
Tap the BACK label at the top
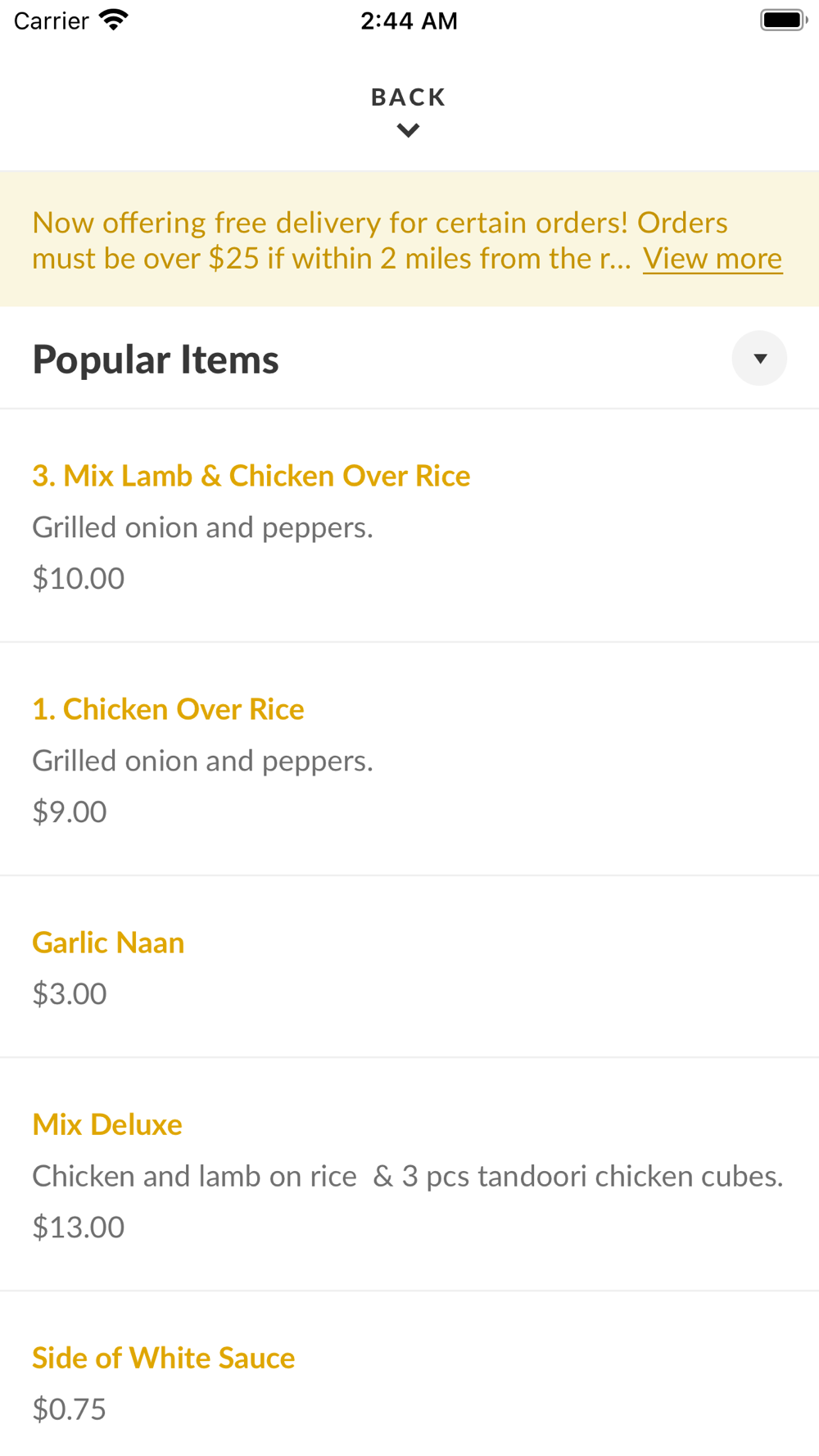click(408, 97)
